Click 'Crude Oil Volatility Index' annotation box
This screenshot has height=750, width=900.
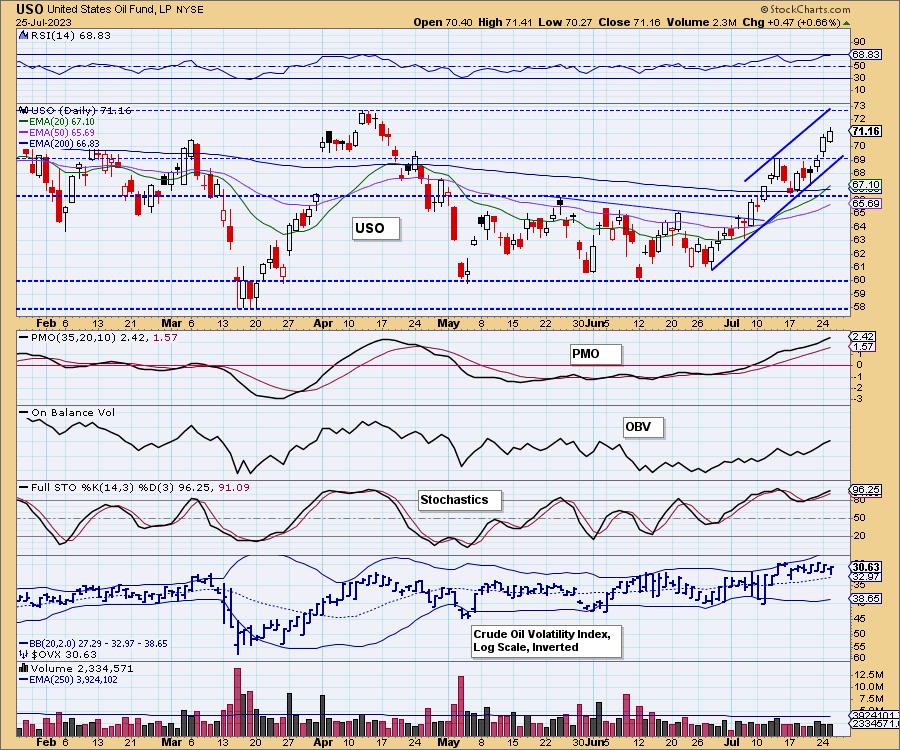[546, 641]
